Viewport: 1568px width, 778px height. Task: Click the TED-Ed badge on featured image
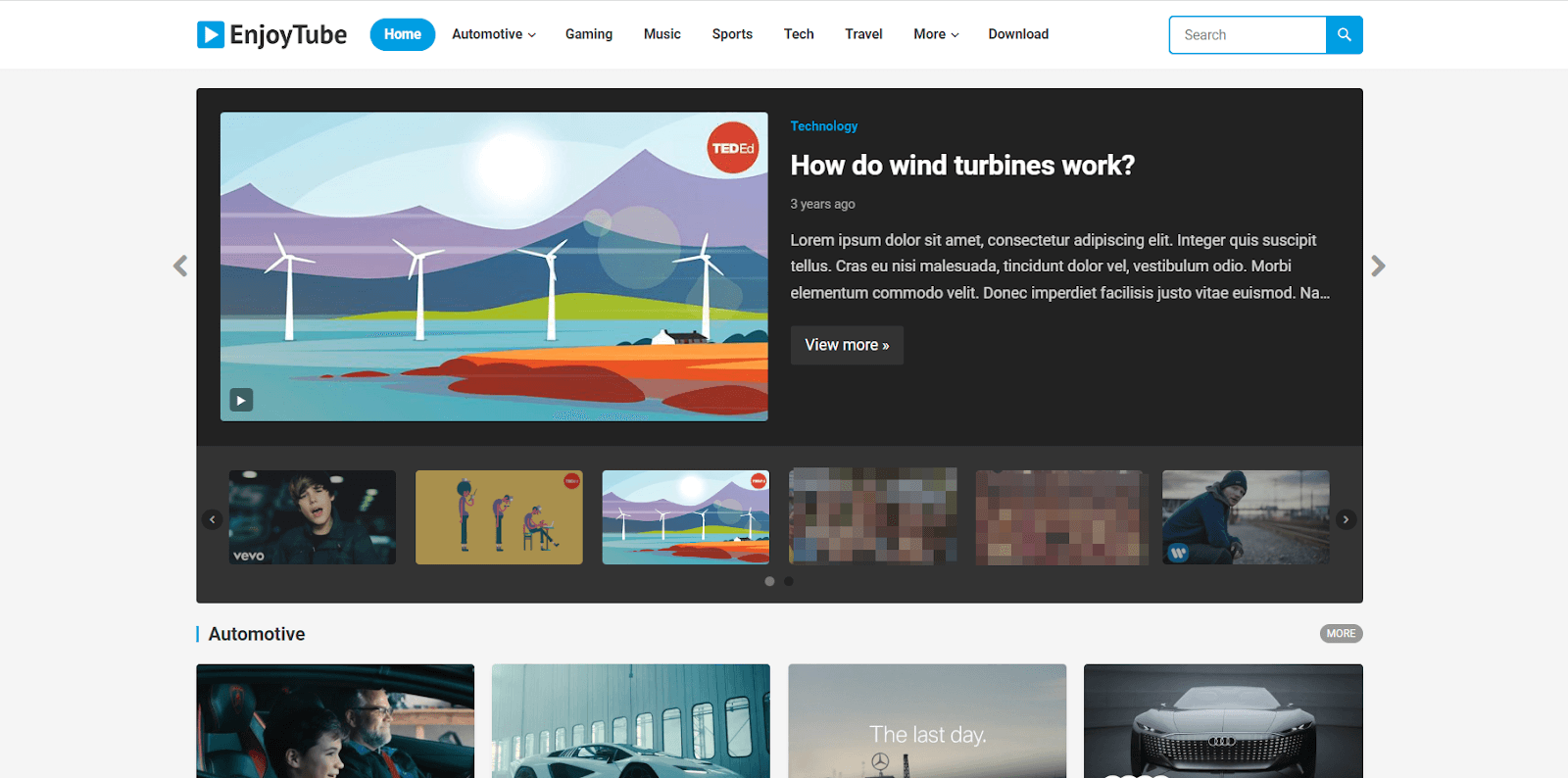pyautogui.click(x=733, y=148)
